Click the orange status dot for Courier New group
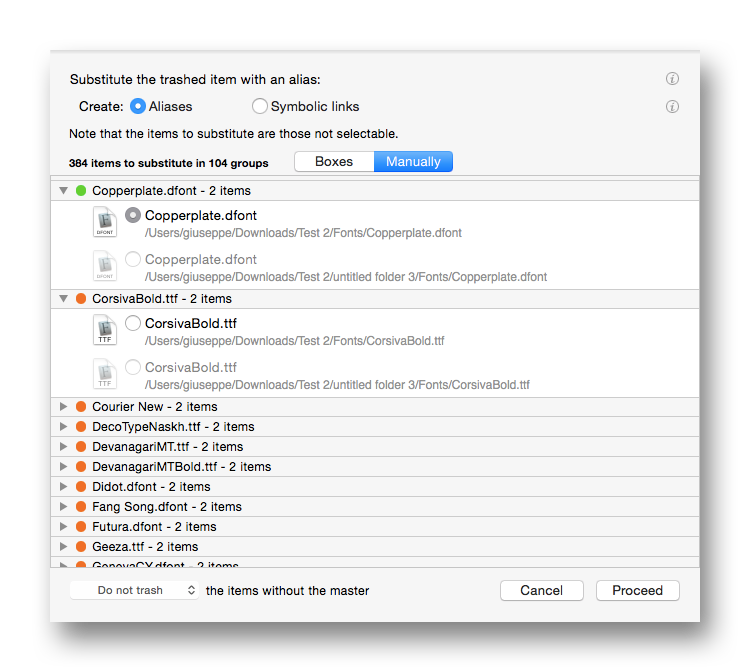 click(81, 407)
